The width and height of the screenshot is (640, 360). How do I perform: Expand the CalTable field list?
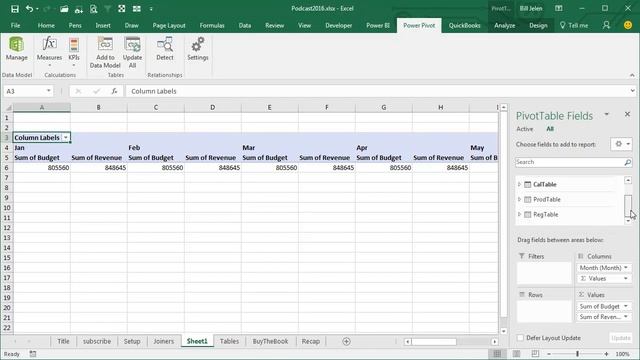(519, 184)
